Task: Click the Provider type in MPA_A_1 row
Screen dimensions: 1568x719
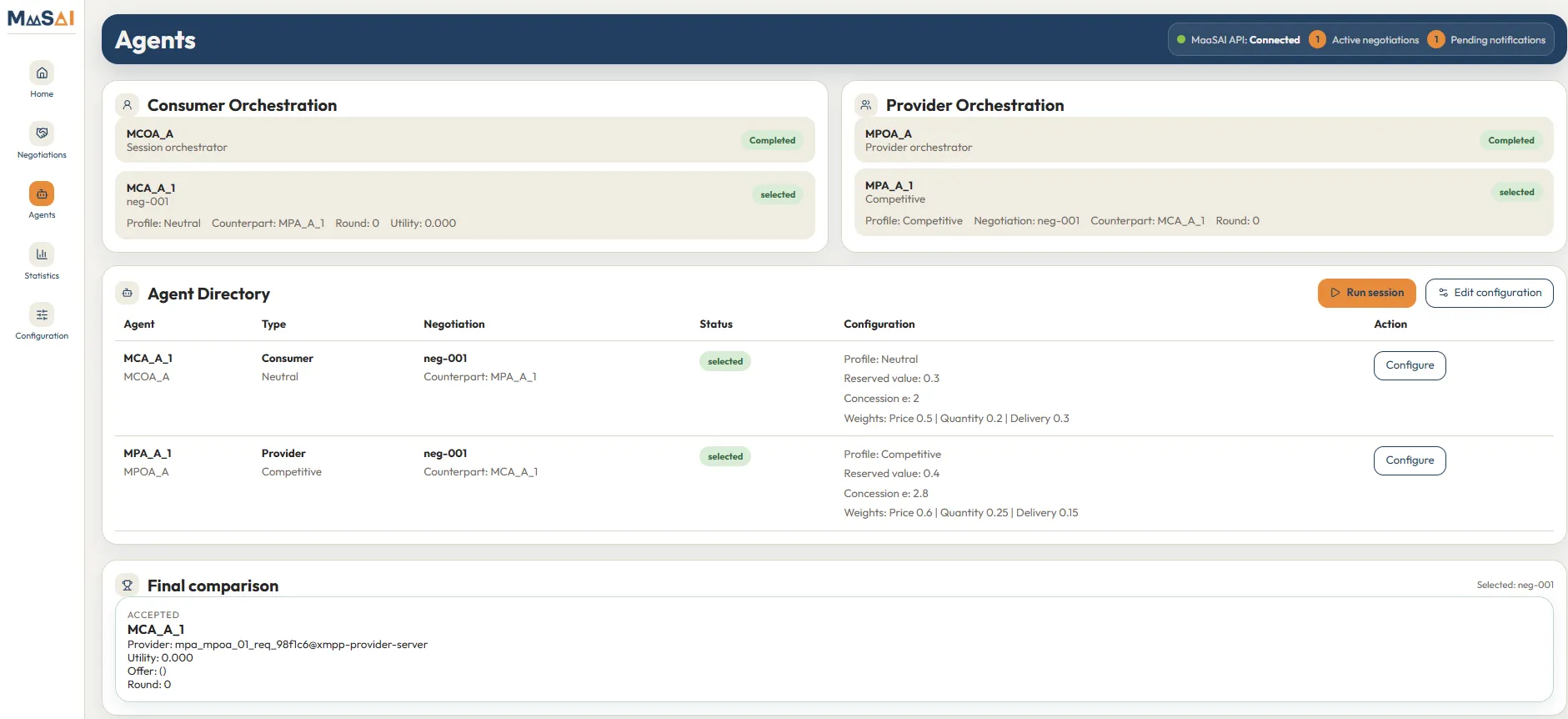Action: click(283, 454)
